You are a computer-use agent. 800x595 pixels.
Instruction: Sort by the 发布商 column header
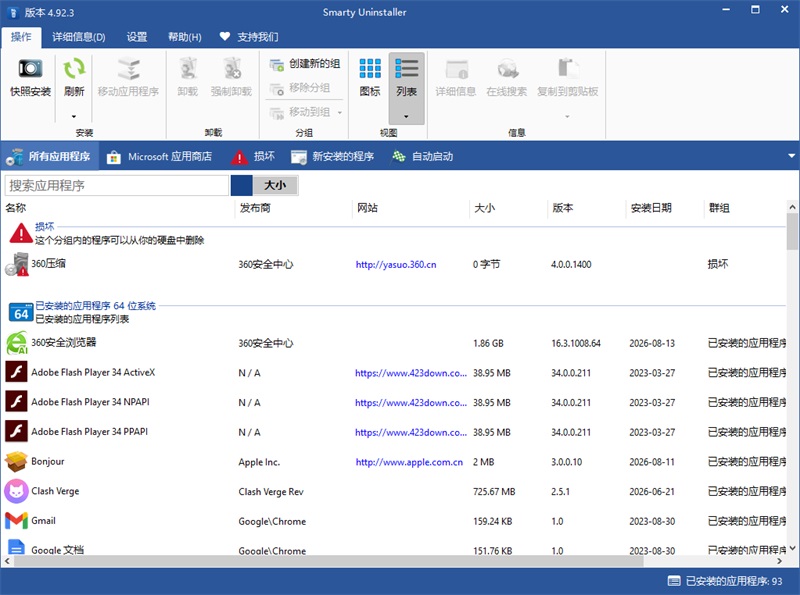(255, 208)
